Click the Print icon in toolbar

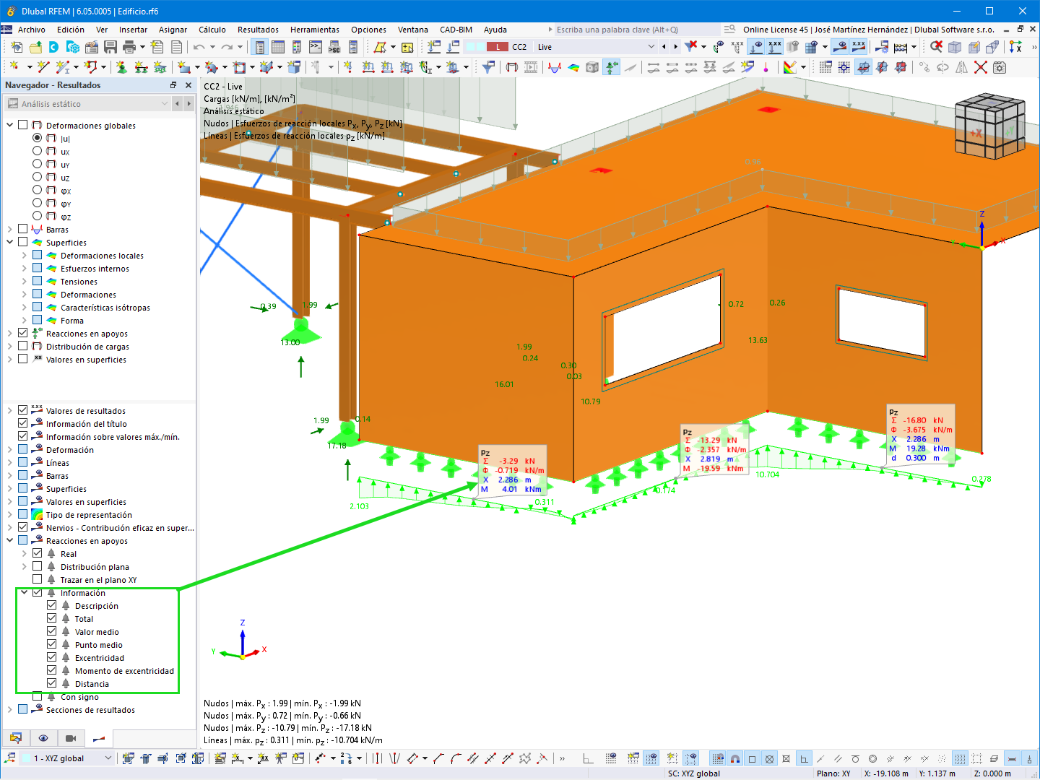tap(129, 47)
